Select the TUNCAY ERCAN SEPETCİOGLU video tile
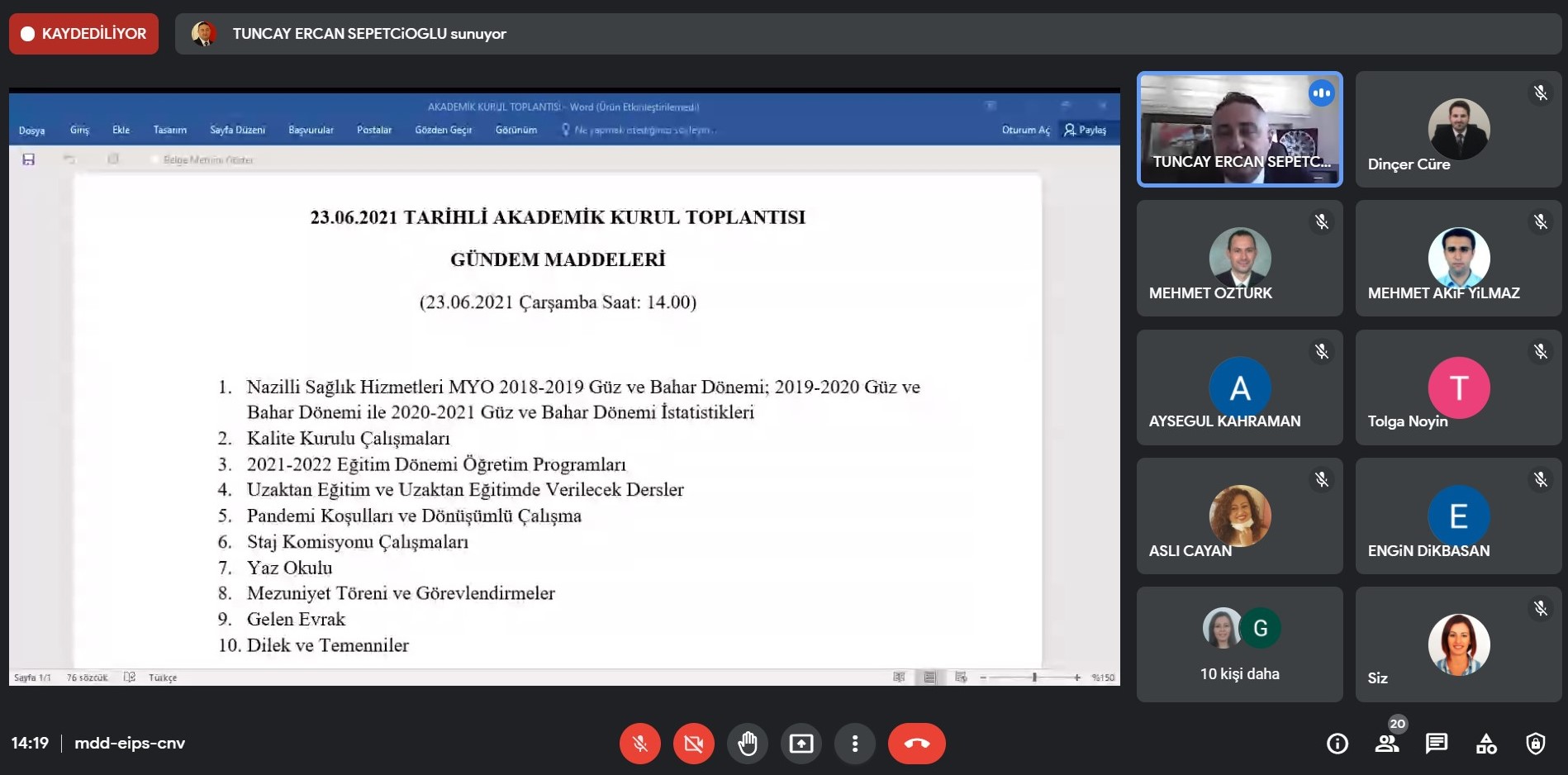The height and width of the screenshot is (775, 1568). pyautogui.click(x=1239, y=129)
